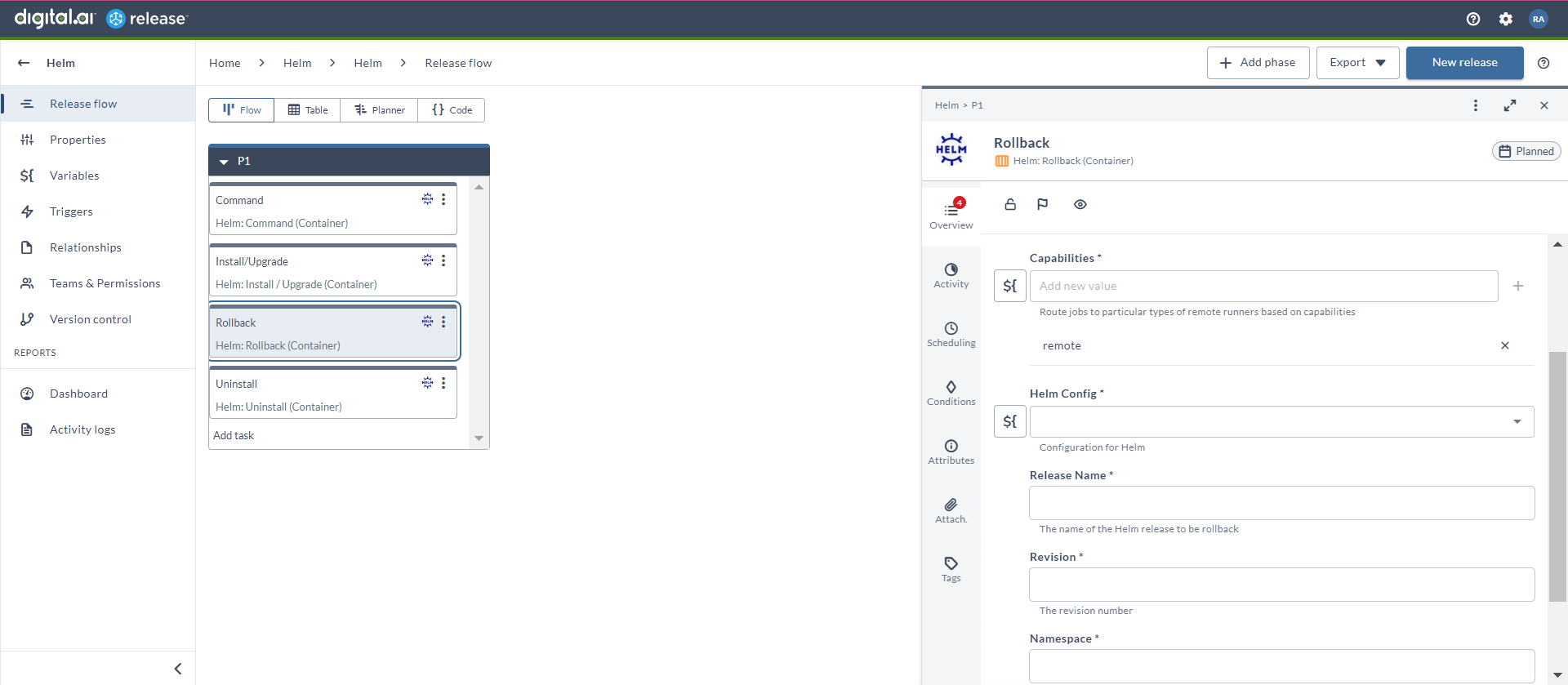Open the Activity tab

point(951,276)
